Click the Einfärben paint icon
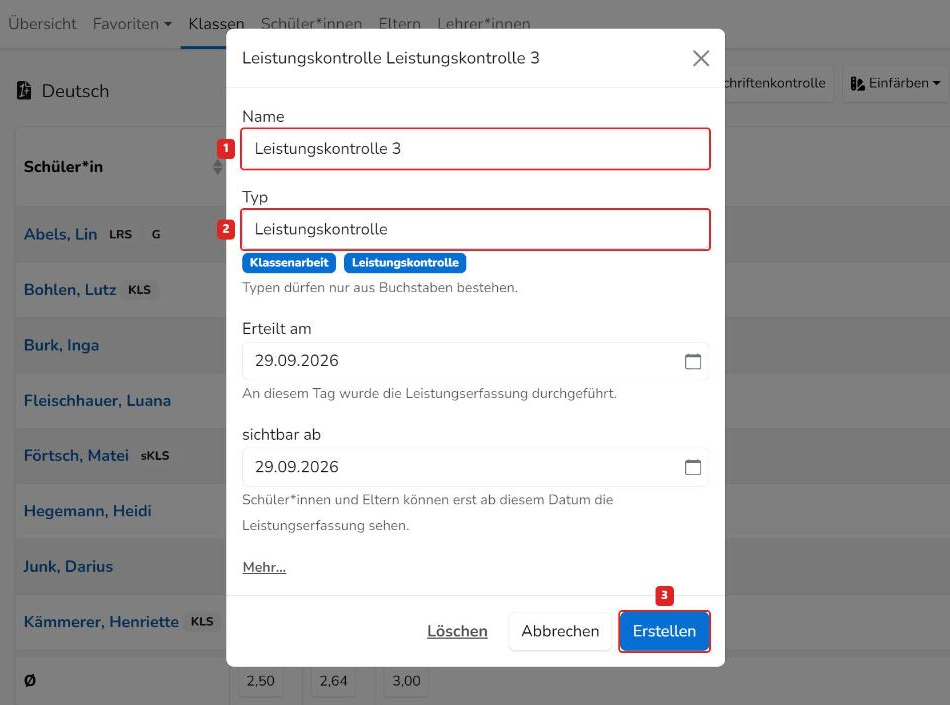Screen dimensions: 950x705 click(x=857, y=83)
